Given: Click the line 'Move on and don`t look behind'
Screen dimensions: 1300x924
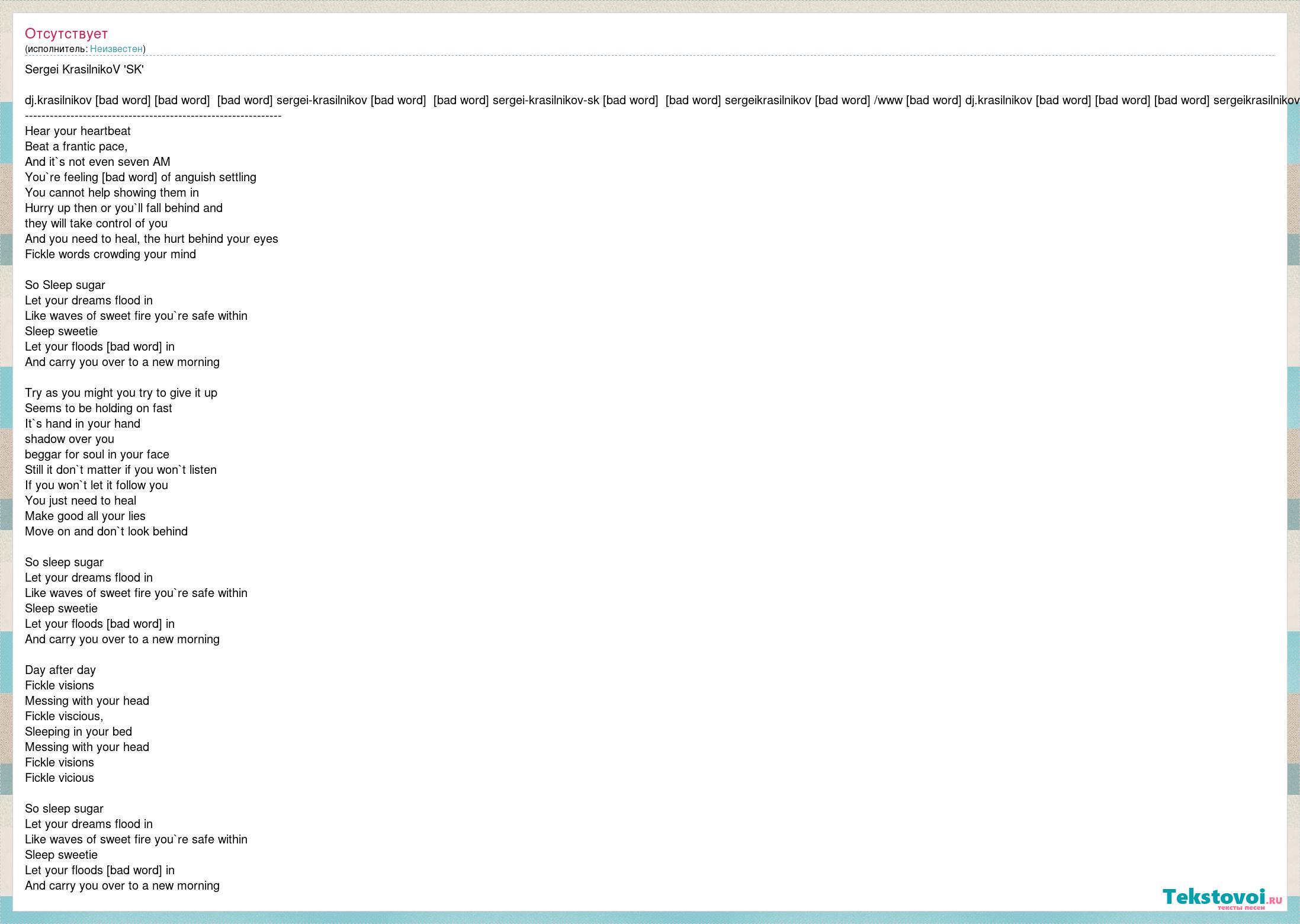Looking at the screenshot, I should click(106, 531).
